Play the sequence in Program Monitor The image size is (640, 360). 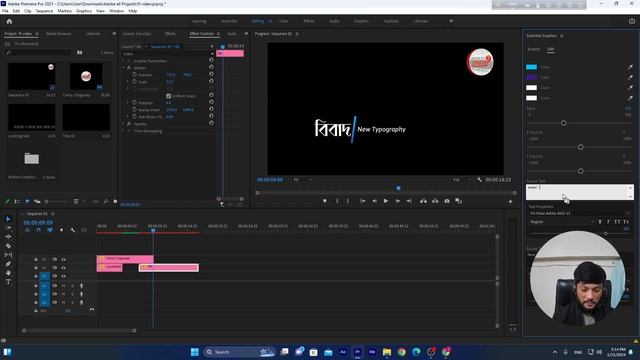pos(386,201)
